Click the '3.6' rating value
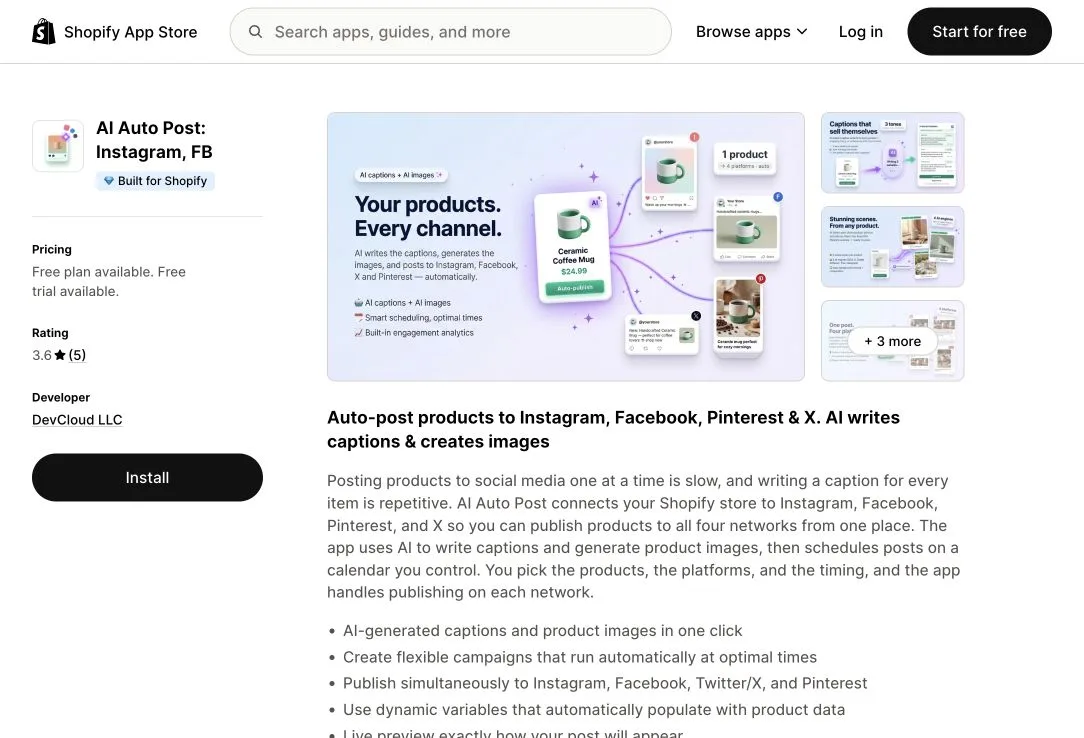The height and width of the screenshot is (738, 1084). coord(41,355)
